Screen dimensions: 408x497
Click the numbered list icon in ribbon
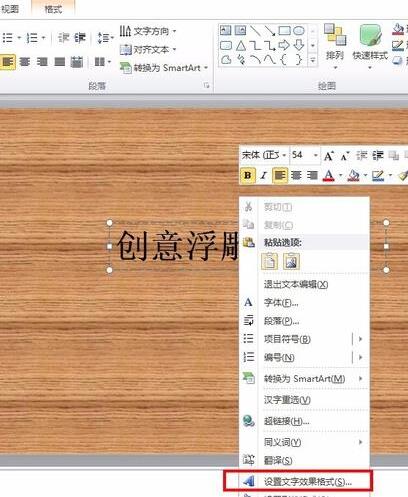click(32, 38)
